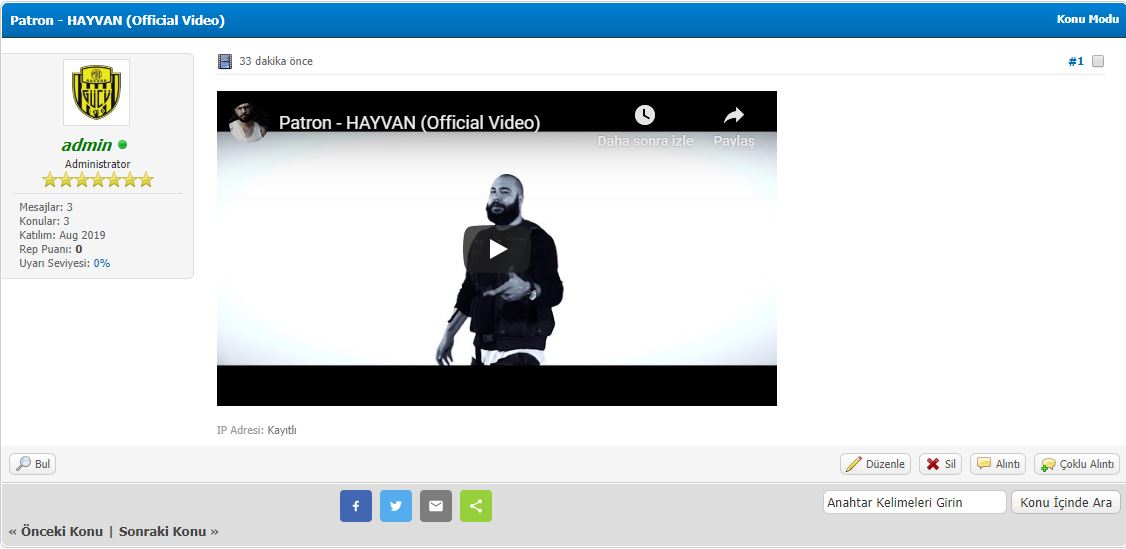Click the 'Katılım: Aug 2019' text
This screenshot has width=1126, height=549.
pos(62,235)
